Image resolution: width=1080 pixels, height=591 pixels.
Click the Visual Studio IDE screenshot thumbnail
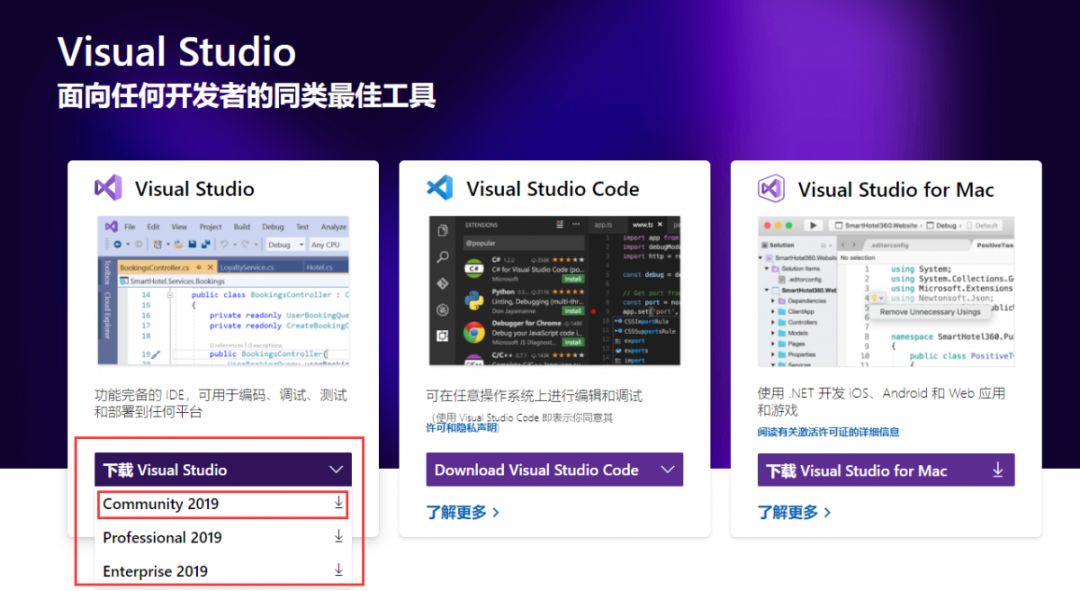point(223,291)
